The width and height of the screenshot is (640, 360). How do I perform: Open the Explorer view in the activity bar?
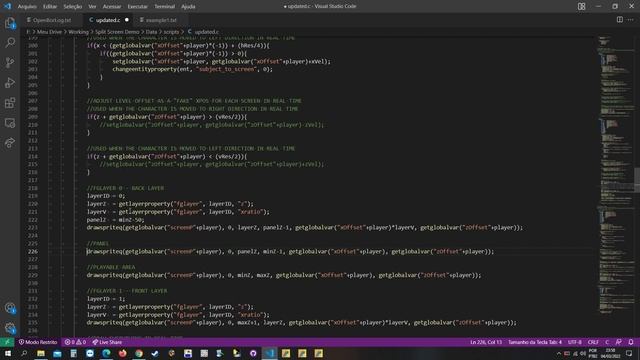point(10,23)
